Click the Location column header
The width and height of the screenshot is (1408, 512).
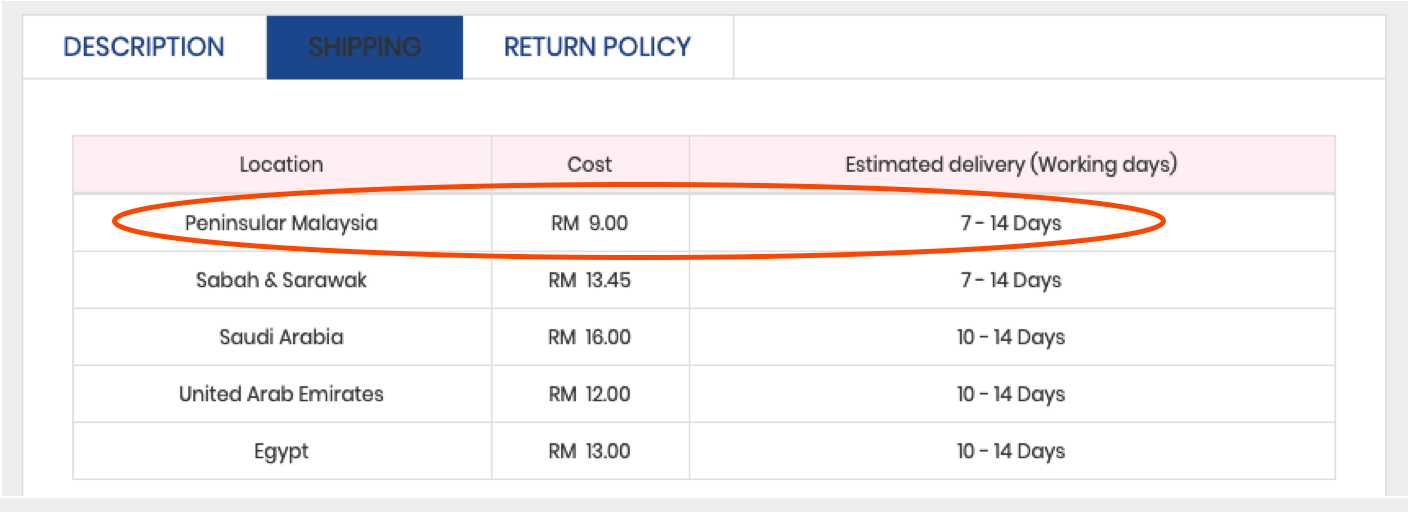pyautogui.click(x=282, y=165)
